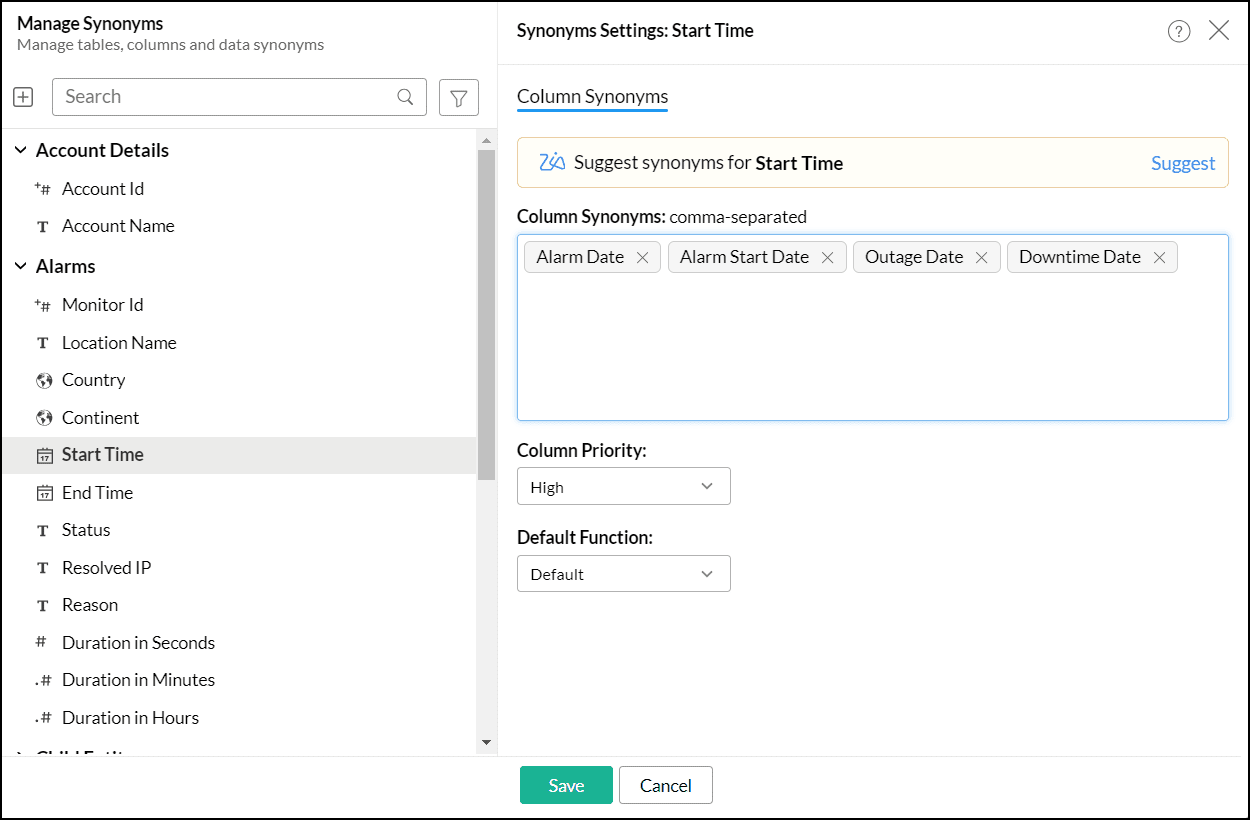
Task: Collapse the Alarms table group
Action: click(21, 267)
